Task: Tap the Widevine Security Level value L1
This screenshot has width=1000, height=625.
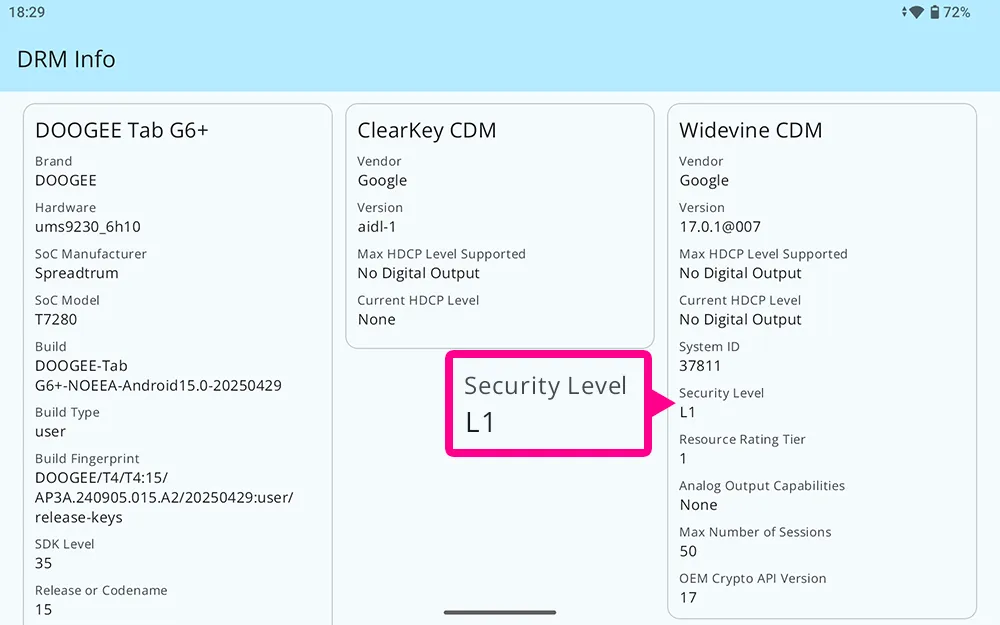Action: coord(688,413)
